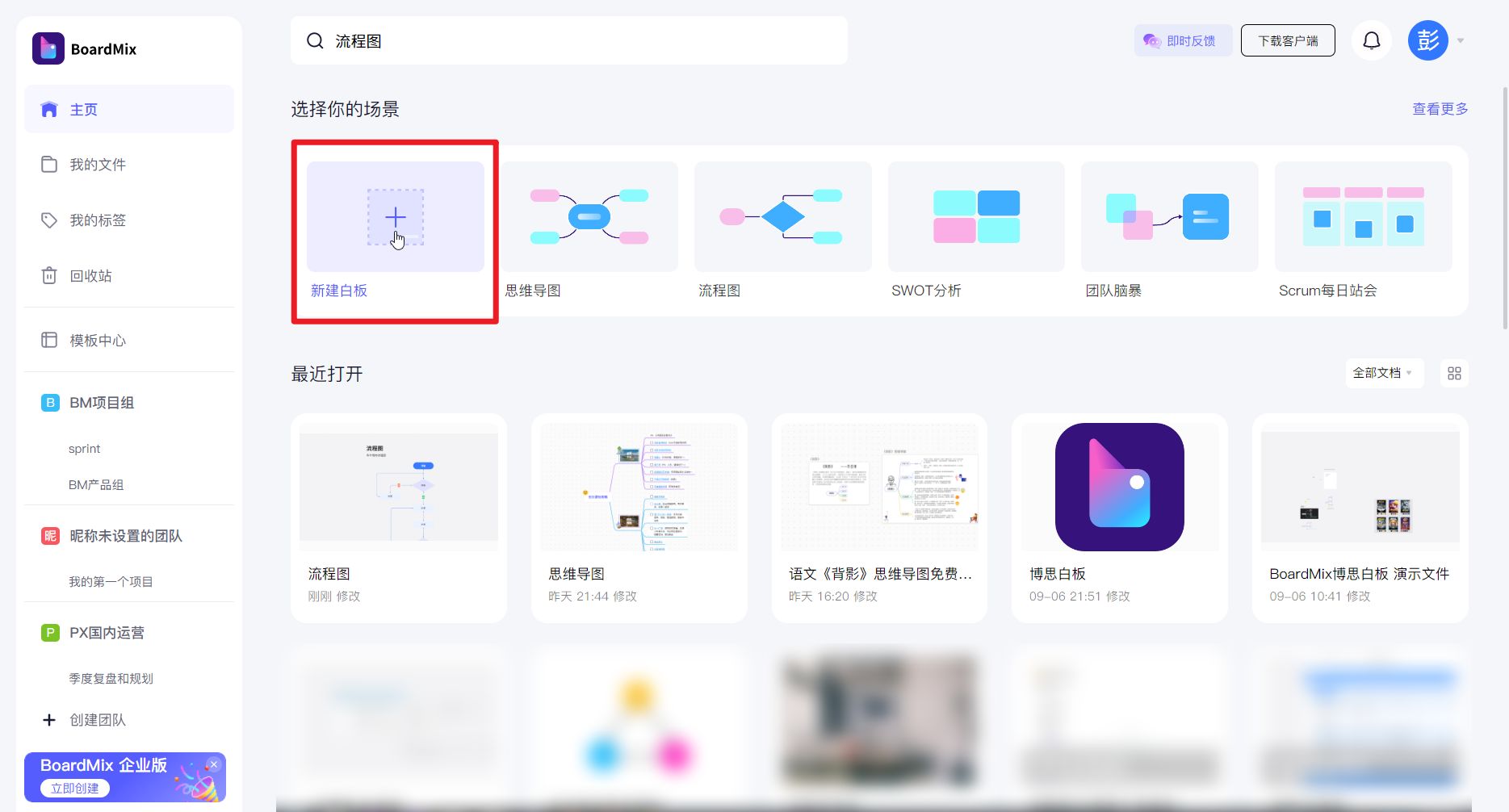Image resolution: width=1509 pixels, height=812 pixels.
Task: Click the template icon beside 模板中心
Action: pyautogui.click(x=49, y=340)
